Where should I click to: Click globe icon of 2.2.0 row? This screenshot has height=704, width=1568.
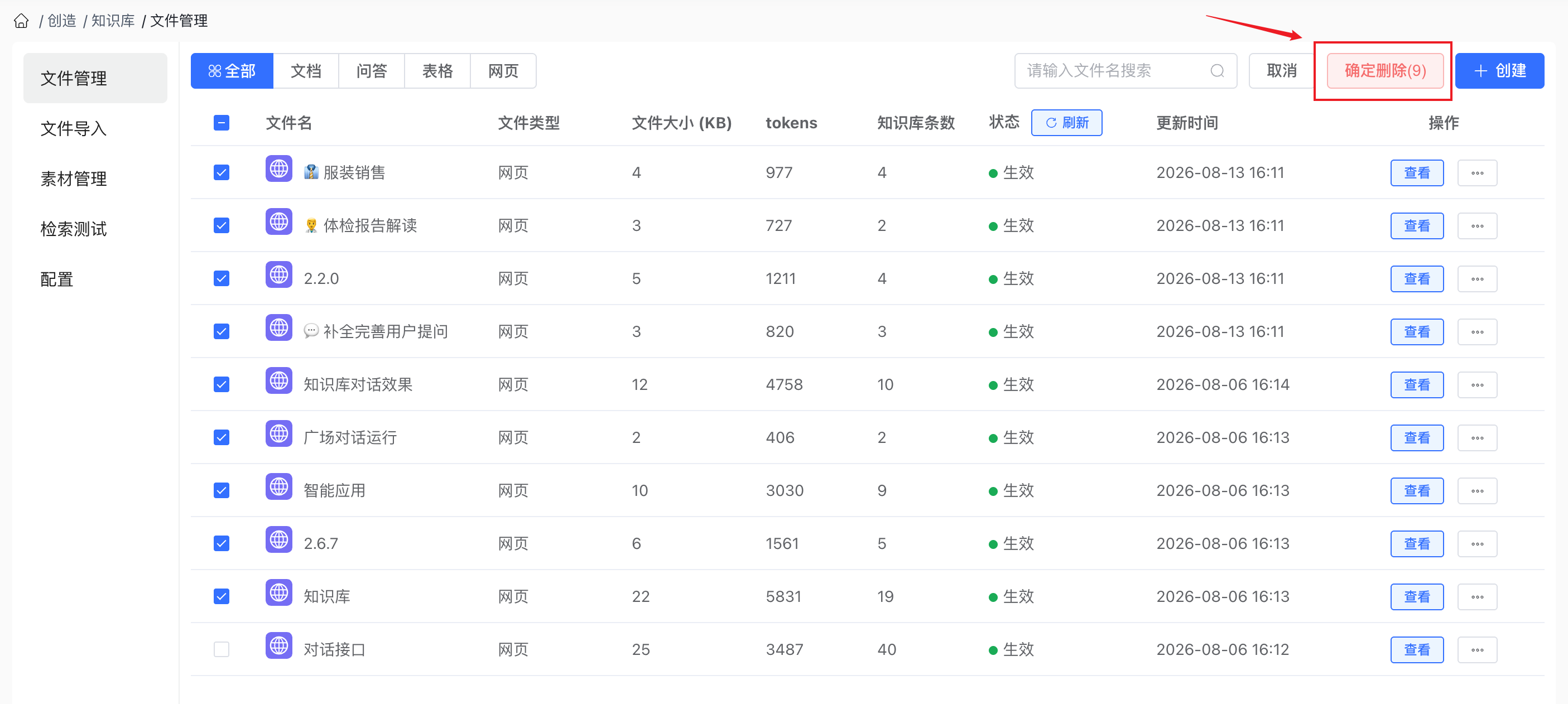[x=279, y=274]
